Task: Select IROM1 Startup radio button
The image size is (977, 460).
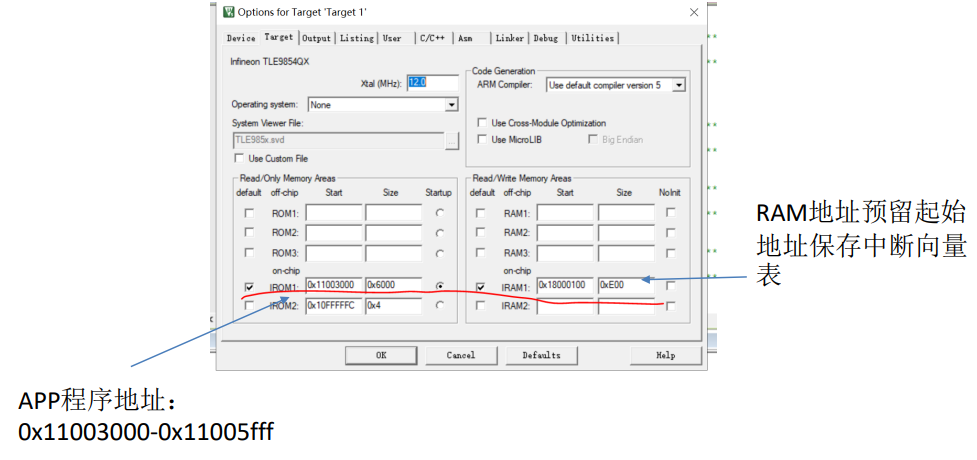Action: pyautogui.click(x=441, y=286)
